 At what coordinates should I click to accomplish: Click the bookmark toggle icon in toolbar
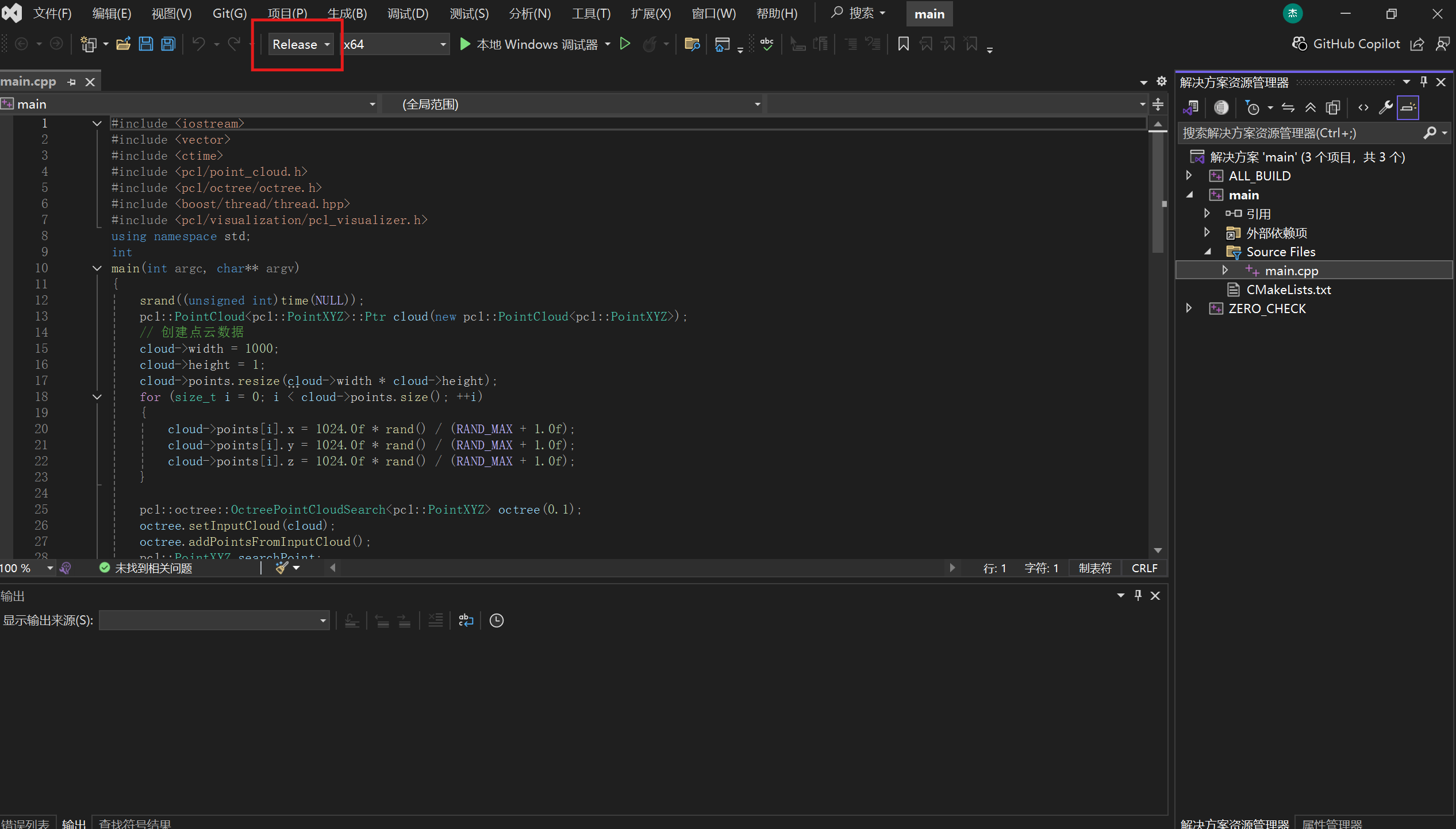click(903, 44)
